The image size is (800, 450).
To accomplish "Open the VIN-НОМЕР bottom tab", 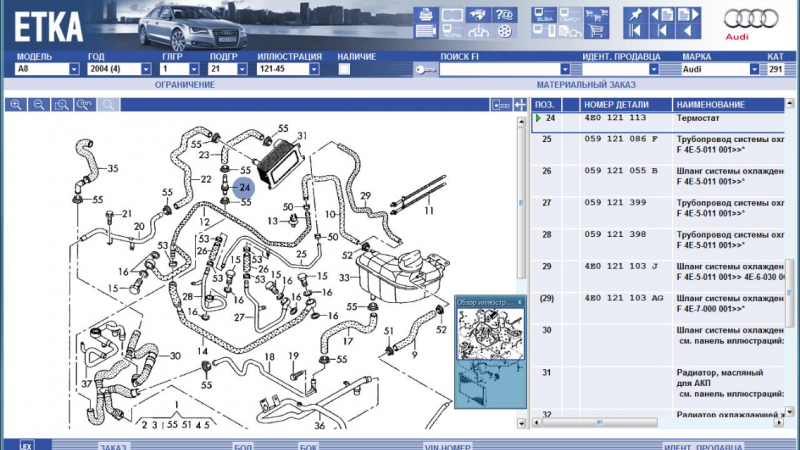I will pos(446,445).
